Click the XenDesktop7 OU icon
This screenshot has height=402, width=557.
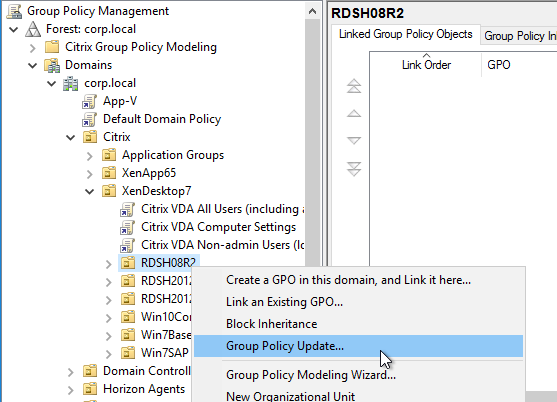click(109, 191)
